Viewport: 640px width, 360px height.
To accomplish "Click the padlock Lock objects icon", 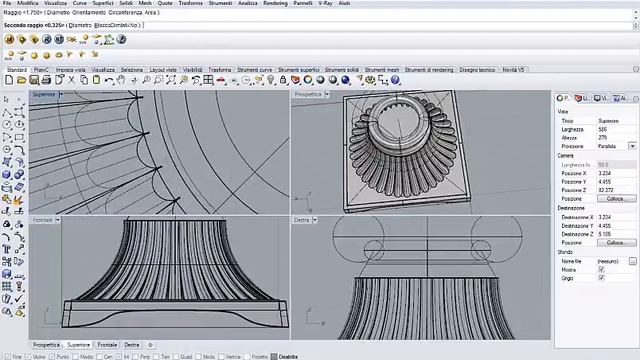I will (283, 80).
